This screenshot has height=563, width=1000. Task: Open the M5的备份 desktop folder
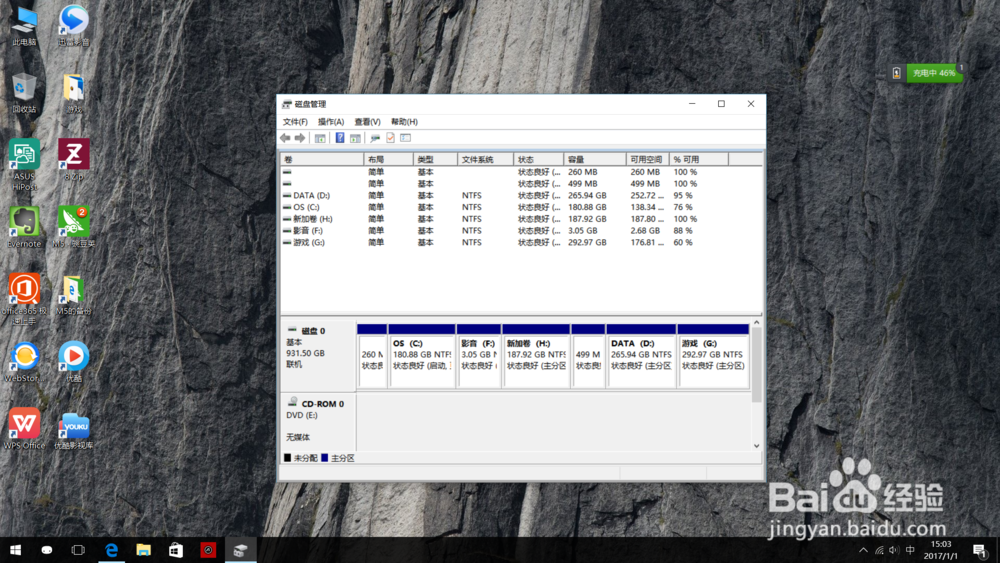[73, 295]
